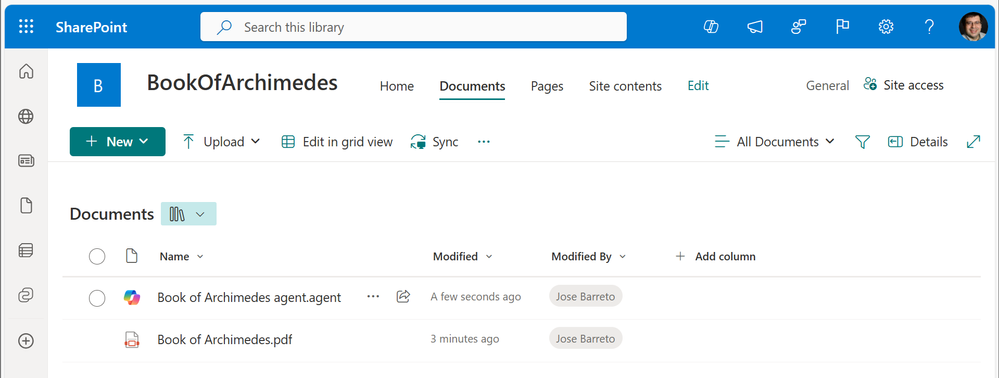Open the globe My sites icon
This screenshot has height=378, width=999.
[x=26, y=116]
